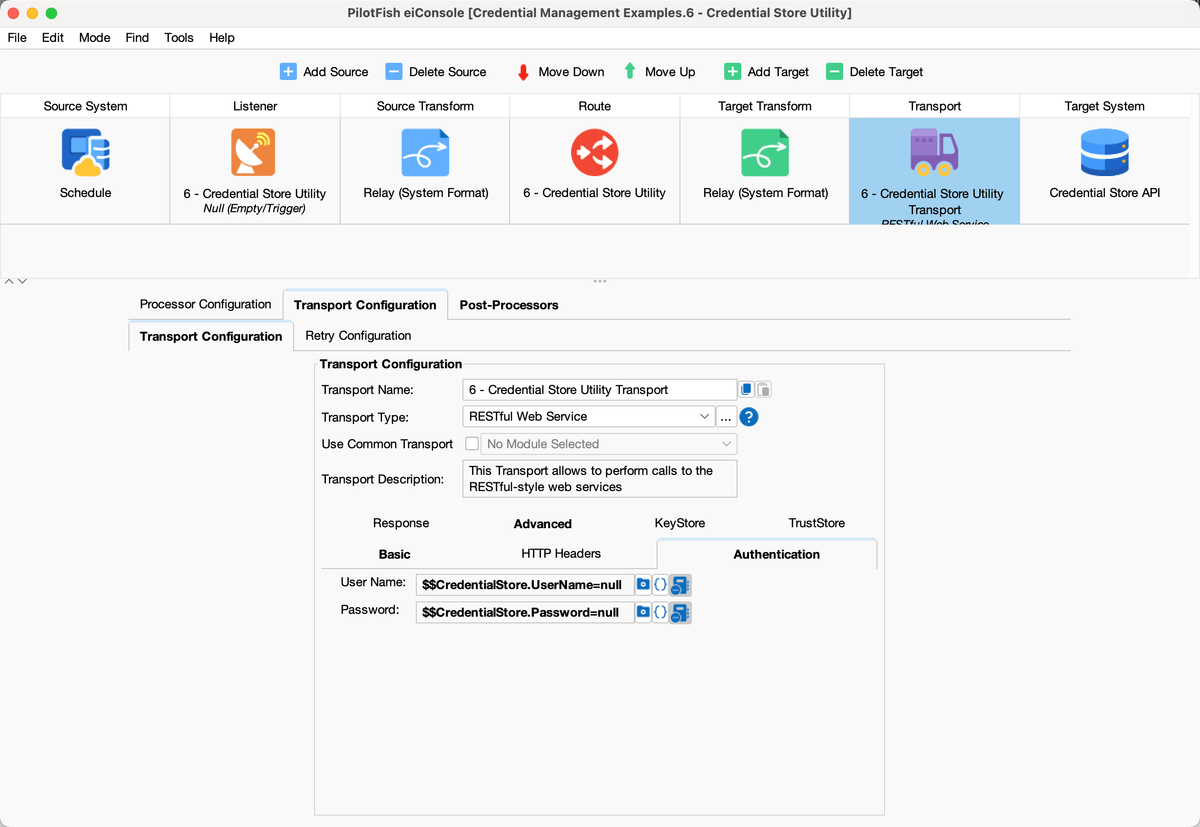
Task: Open the HTTP Headers tab
Action: click(x=561, y=553)
